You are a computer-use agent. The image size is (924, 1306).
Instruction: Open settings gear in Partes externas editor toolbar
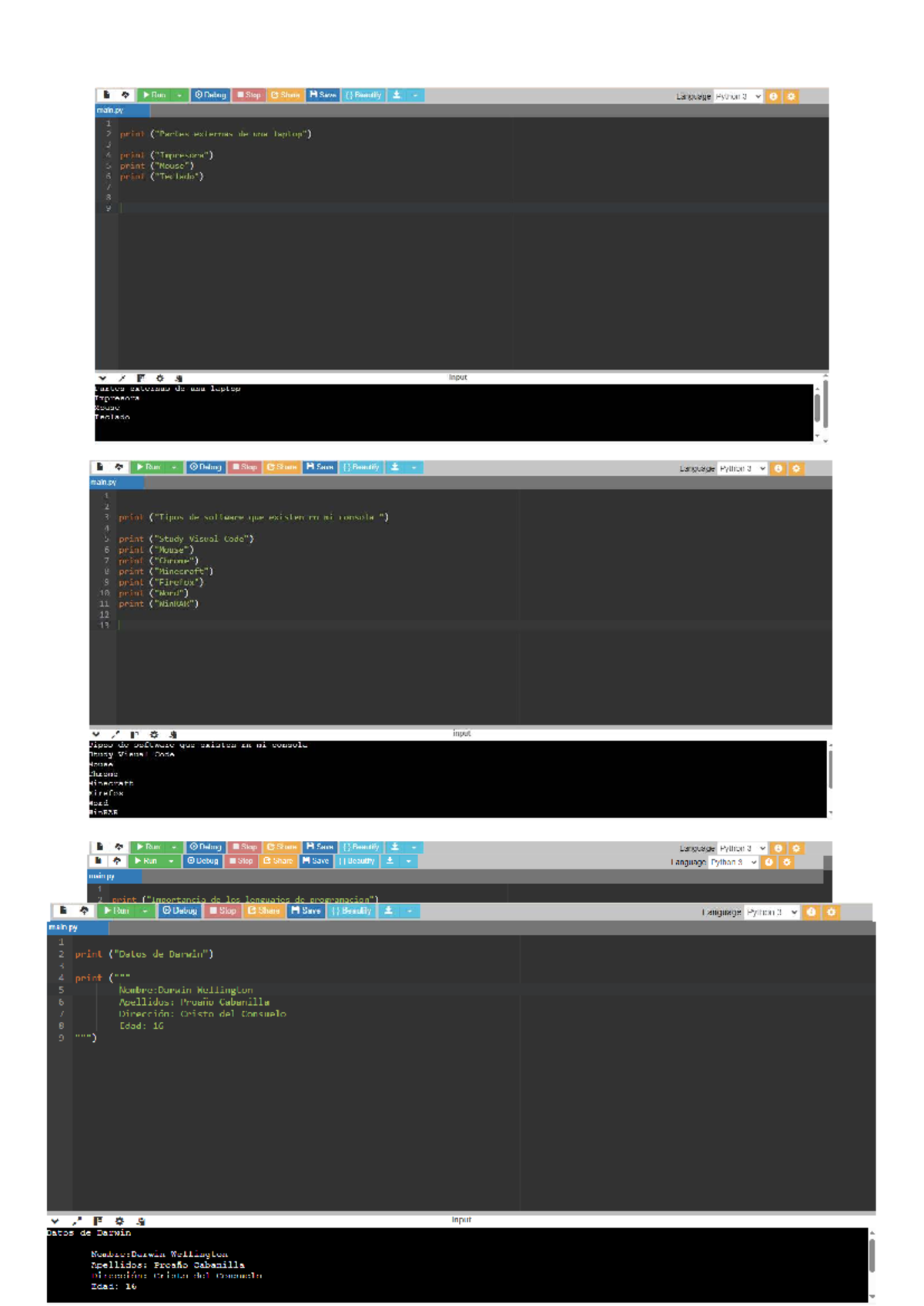791,96
